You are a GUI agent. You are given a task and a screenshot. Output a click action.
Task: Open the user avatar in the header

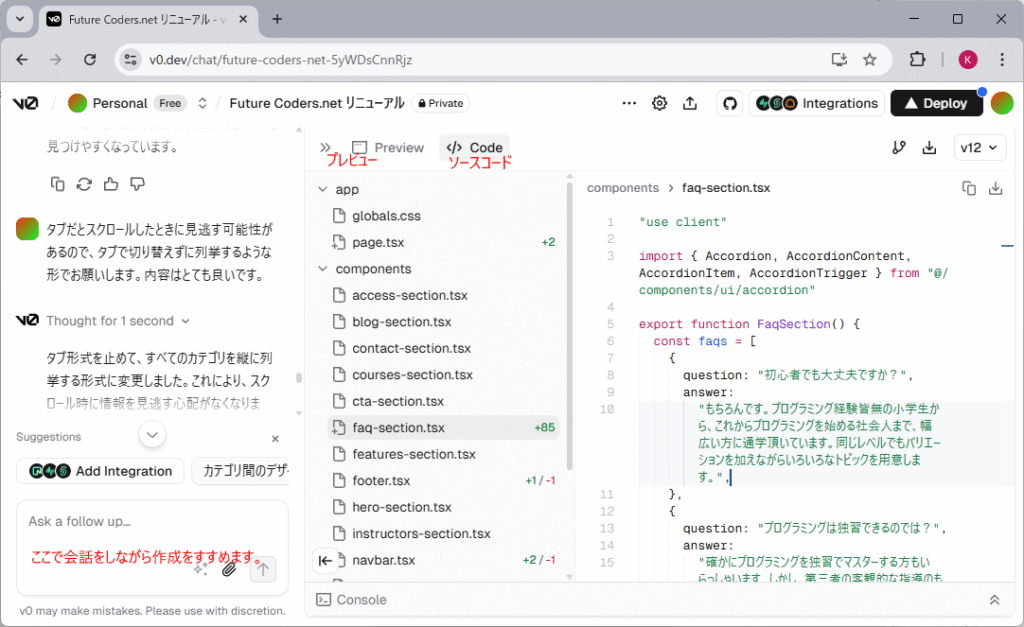(1002, 103)
